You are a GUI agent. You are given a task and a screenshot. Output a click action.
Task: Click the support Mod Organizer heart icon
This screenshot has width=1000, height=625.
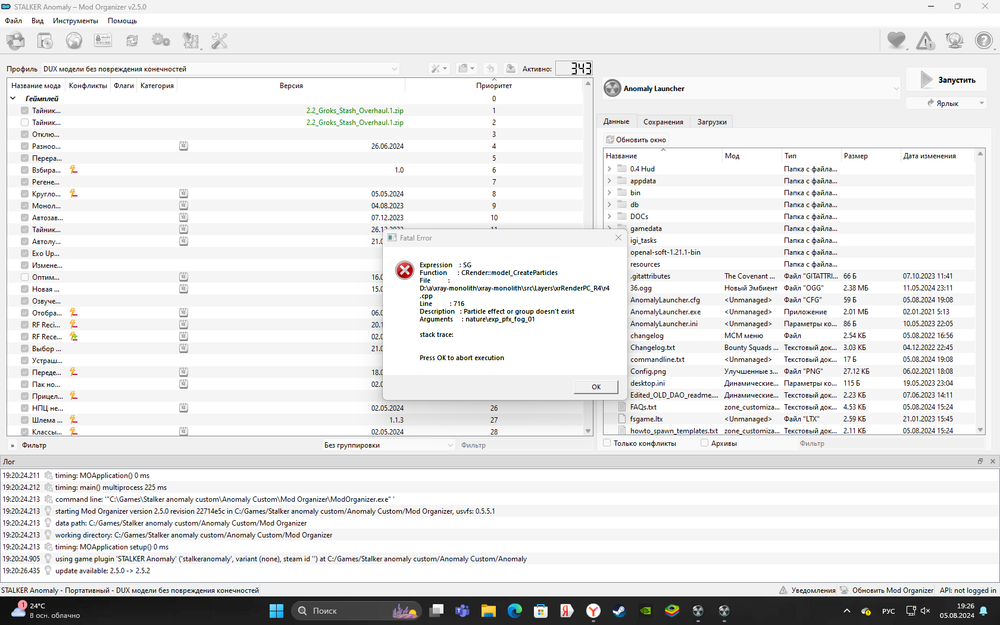tap(897, 40)
